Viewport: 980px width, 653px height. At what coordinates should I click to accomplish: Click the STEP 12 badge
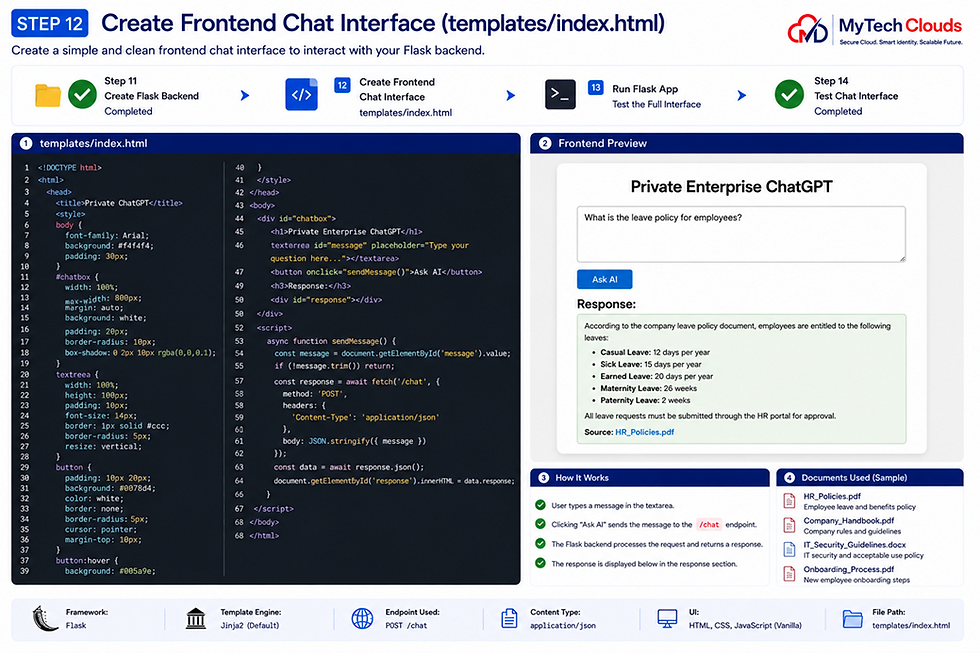49,24
